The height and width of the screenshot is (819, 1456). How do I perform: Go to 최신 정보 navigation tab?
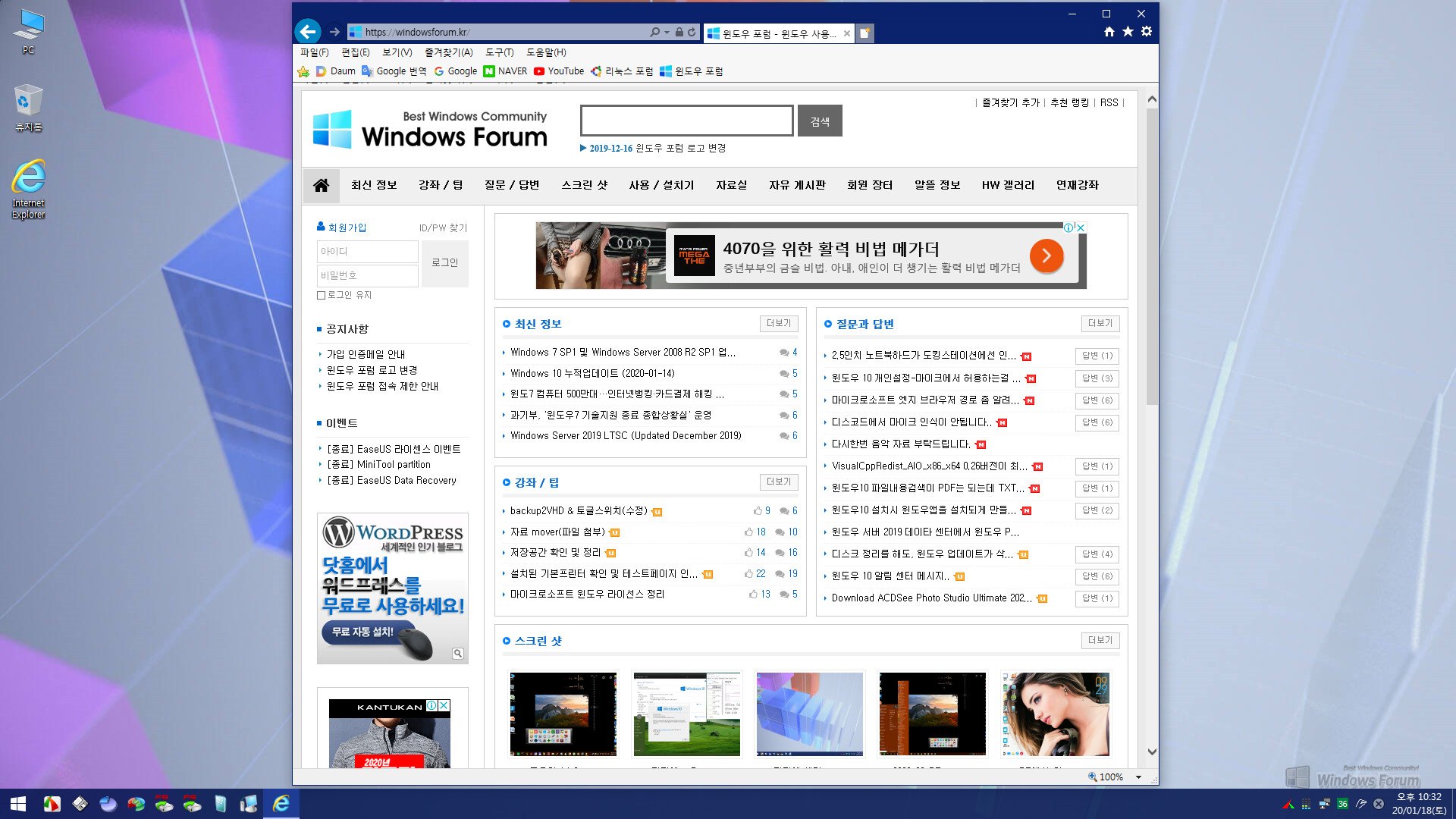[x=374, y=185]
